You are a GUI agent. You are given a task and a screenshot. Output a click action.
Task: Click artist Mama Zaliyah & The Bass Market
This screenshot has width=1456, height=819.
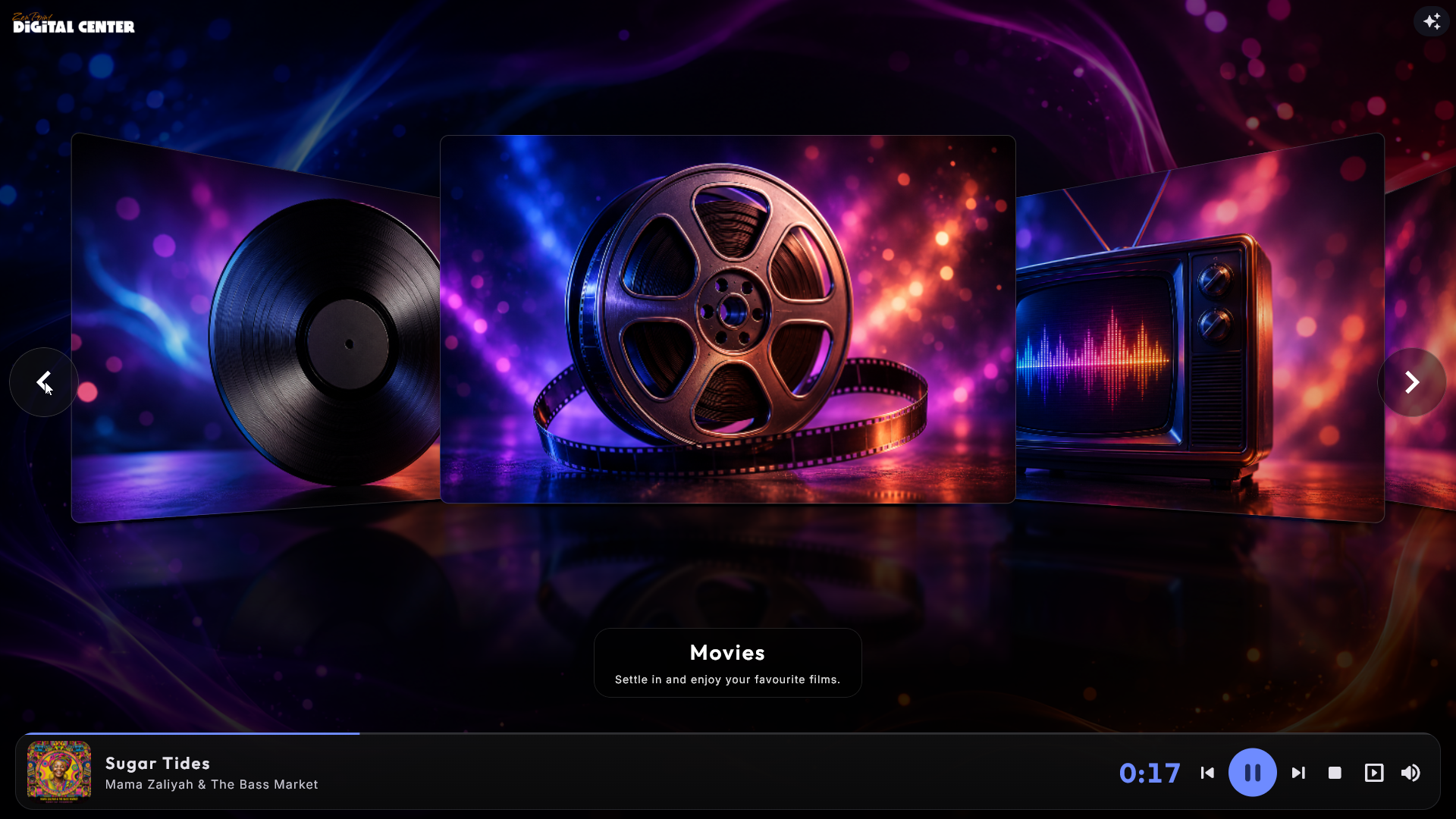click(x=212, y=785)
